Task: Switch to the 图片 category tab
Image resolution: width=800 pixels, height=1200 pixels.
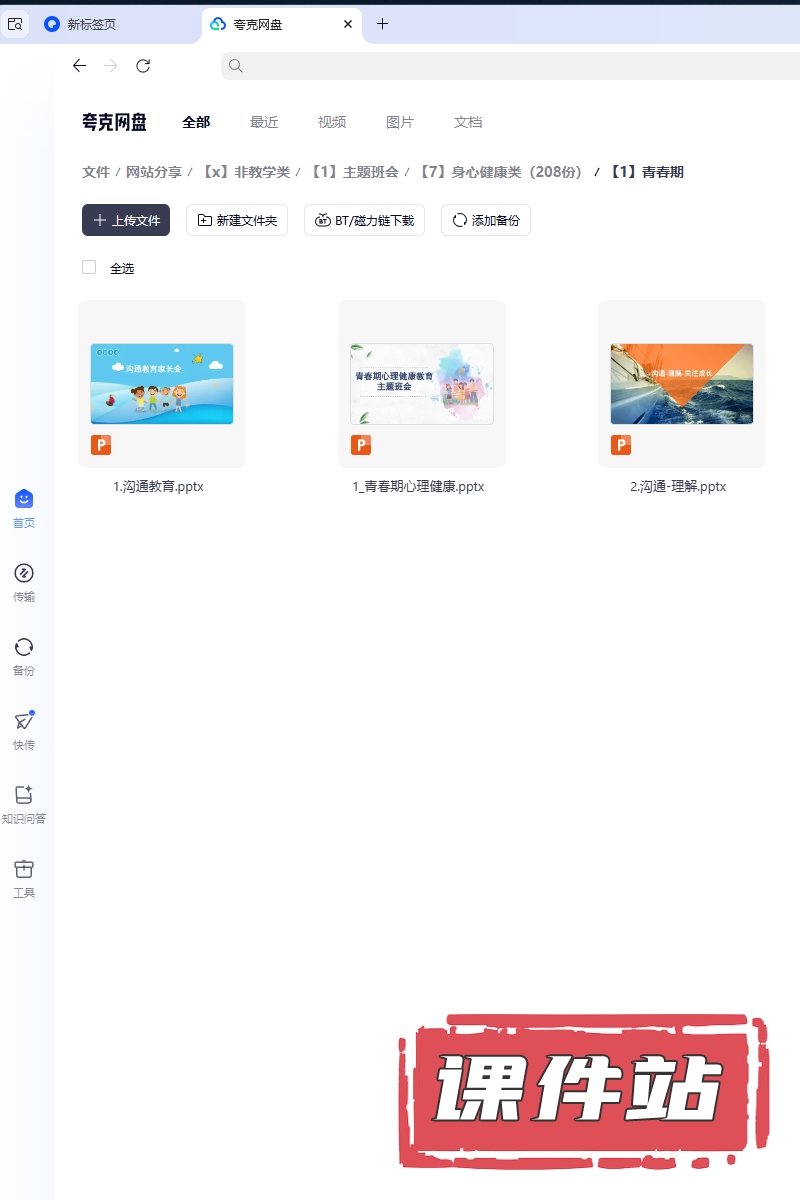Action: [400, 122]
